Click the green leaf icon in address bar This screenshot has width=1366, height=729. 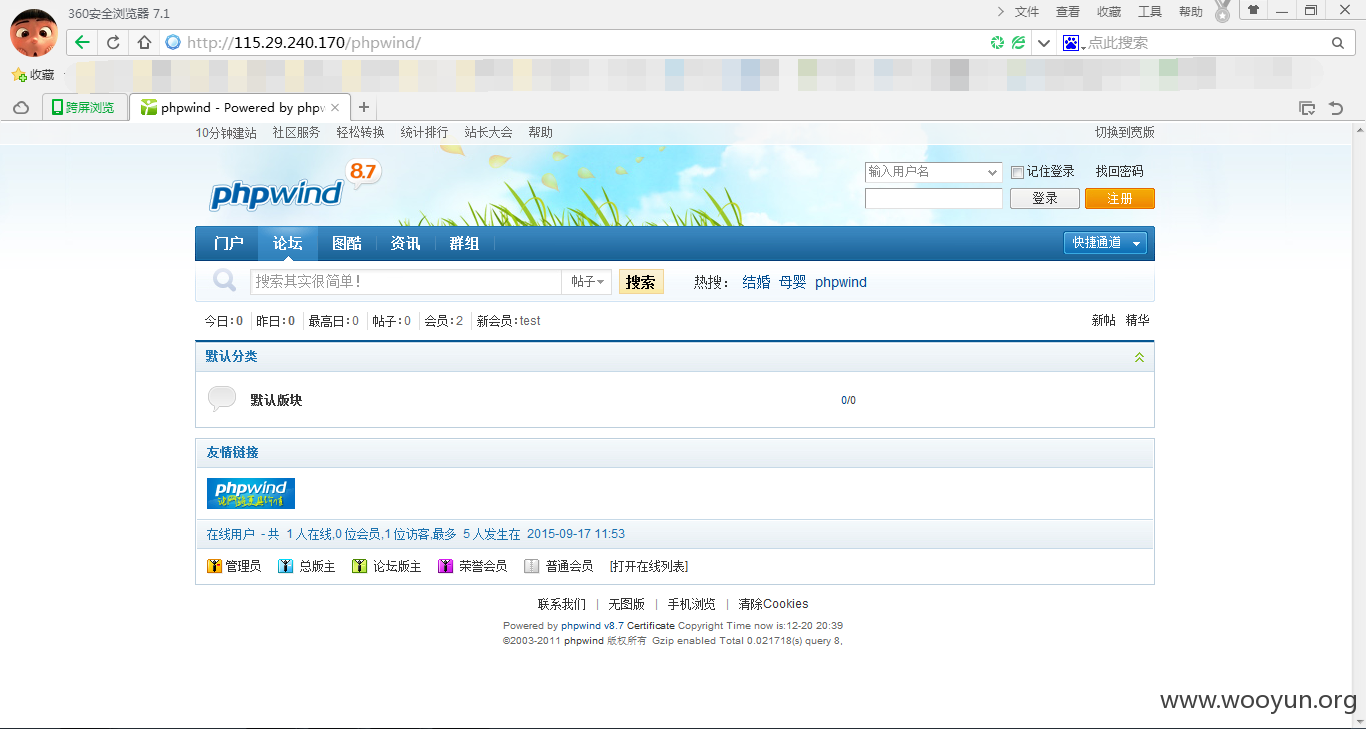click(1018, 43)
